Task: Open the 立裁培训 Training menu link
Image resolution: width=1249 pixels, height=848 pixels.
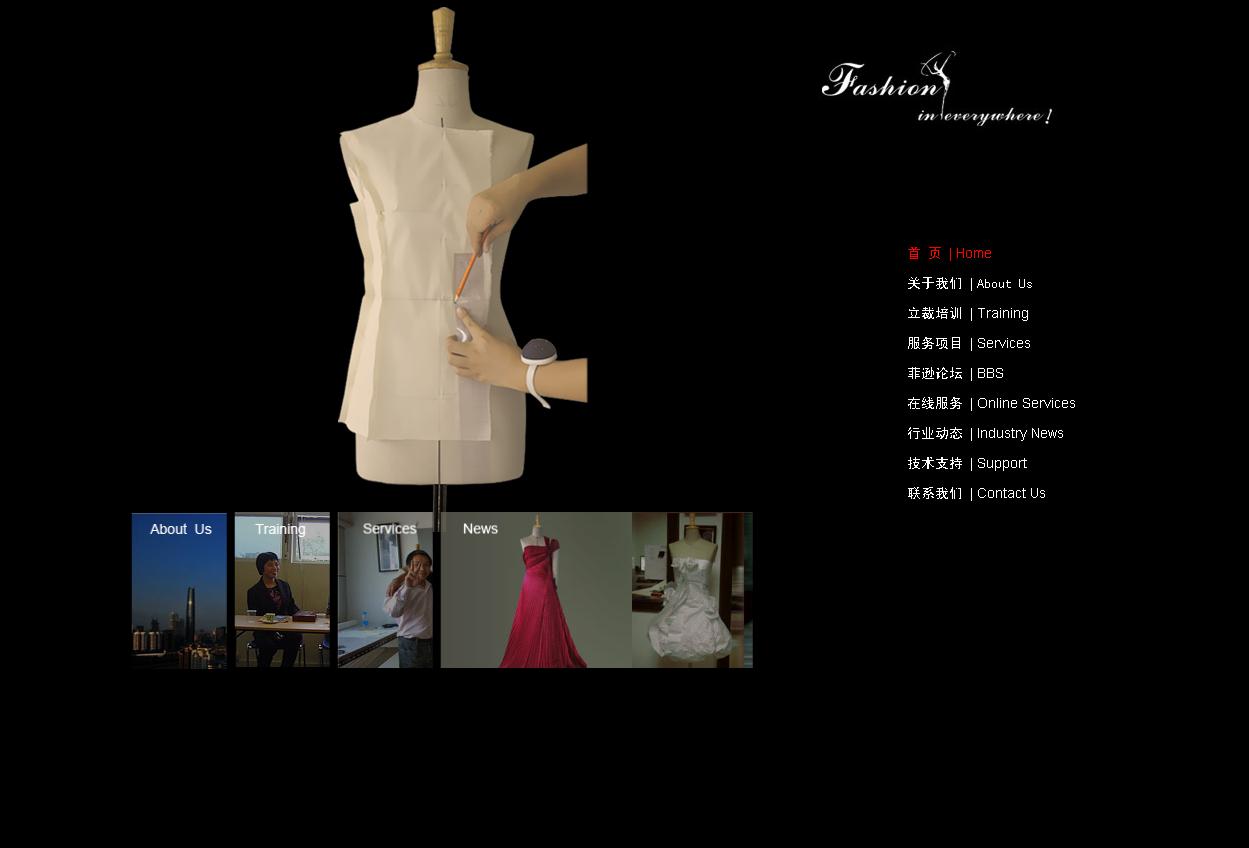Action: point(967,314)
